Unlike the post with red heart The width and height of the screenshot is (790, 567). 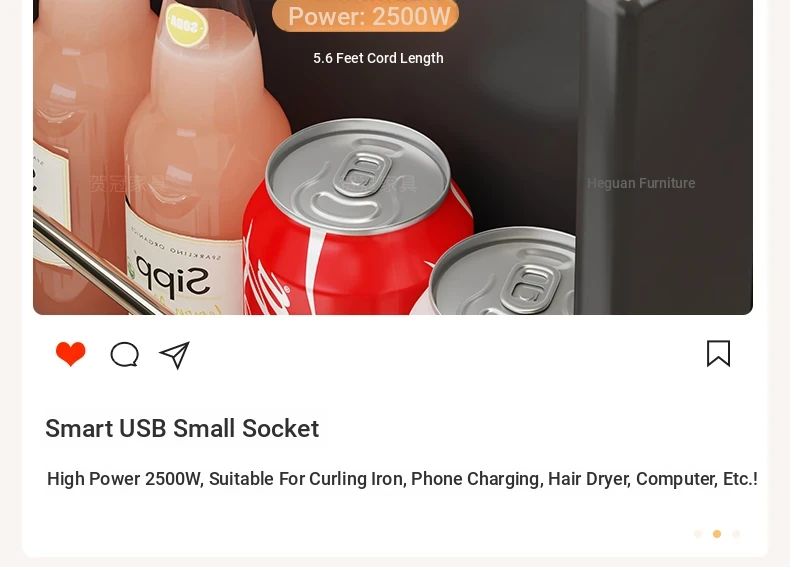click(x=71, y=354)
